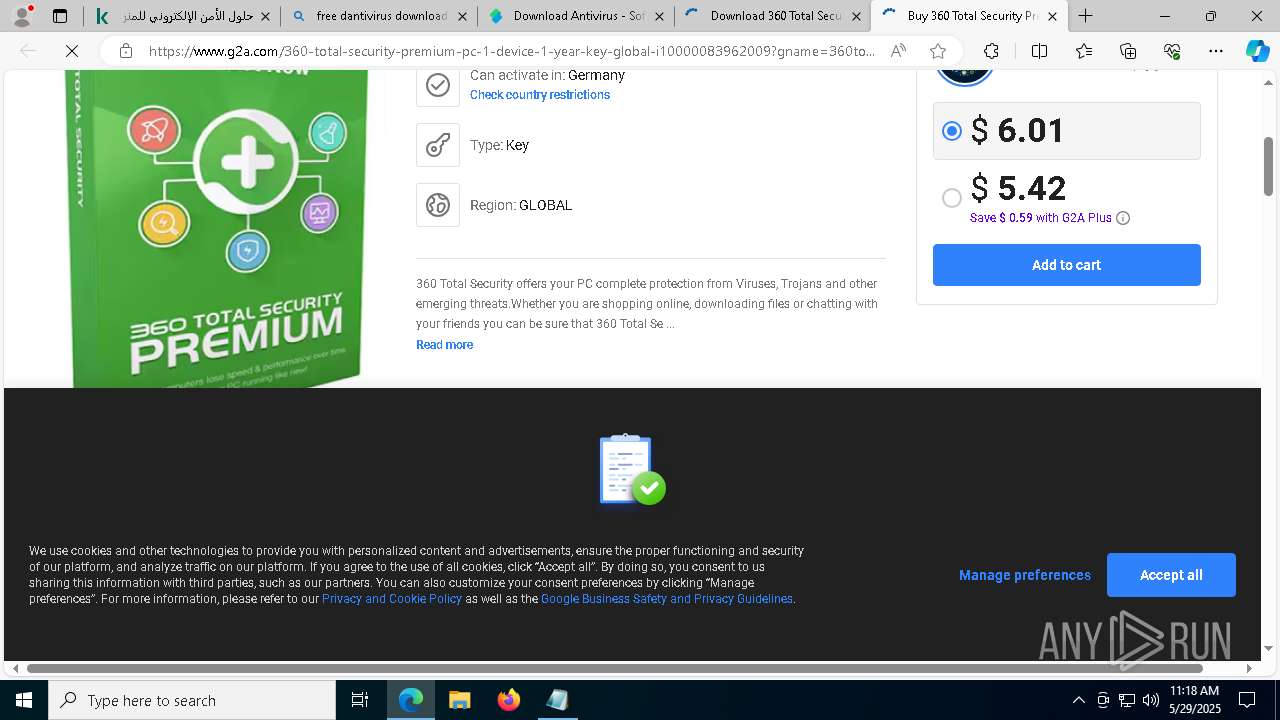Screen dimensions: 1280x720
Task: Open Check country restrictions link
Action: (x=540, y=95)
